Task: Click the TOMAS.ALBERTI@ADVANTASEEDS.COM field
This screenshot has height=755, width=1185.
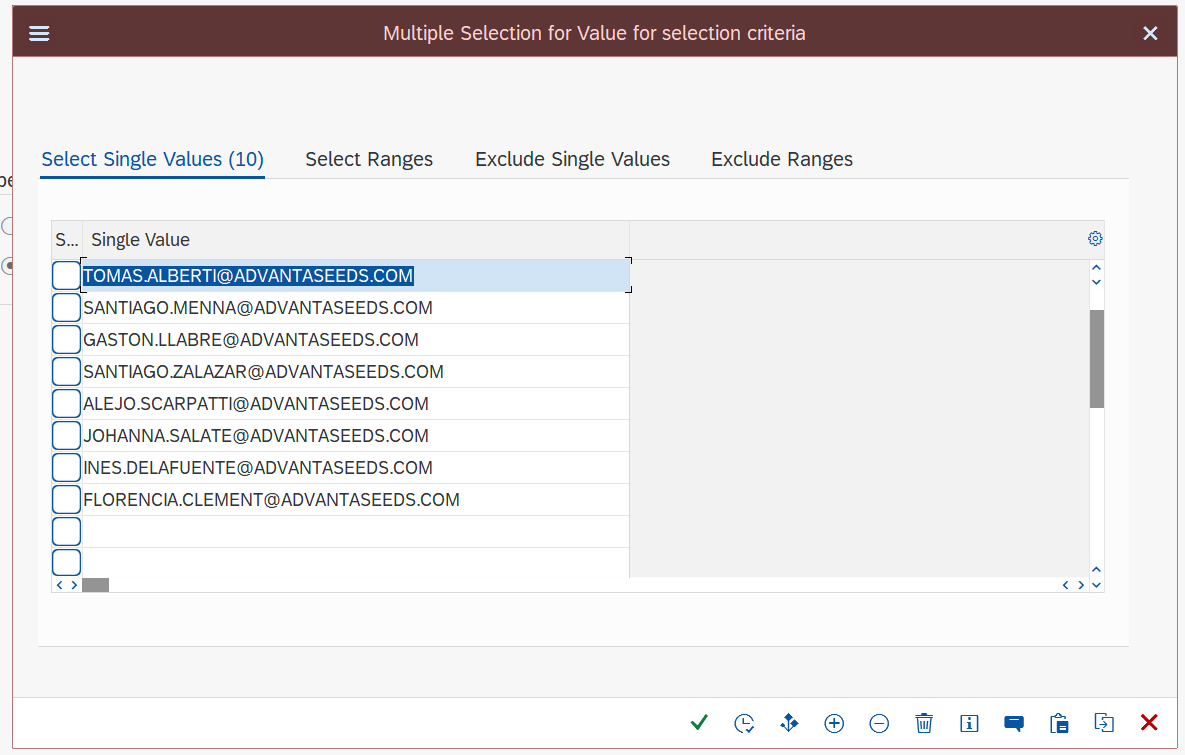Action: coord(355,276)
